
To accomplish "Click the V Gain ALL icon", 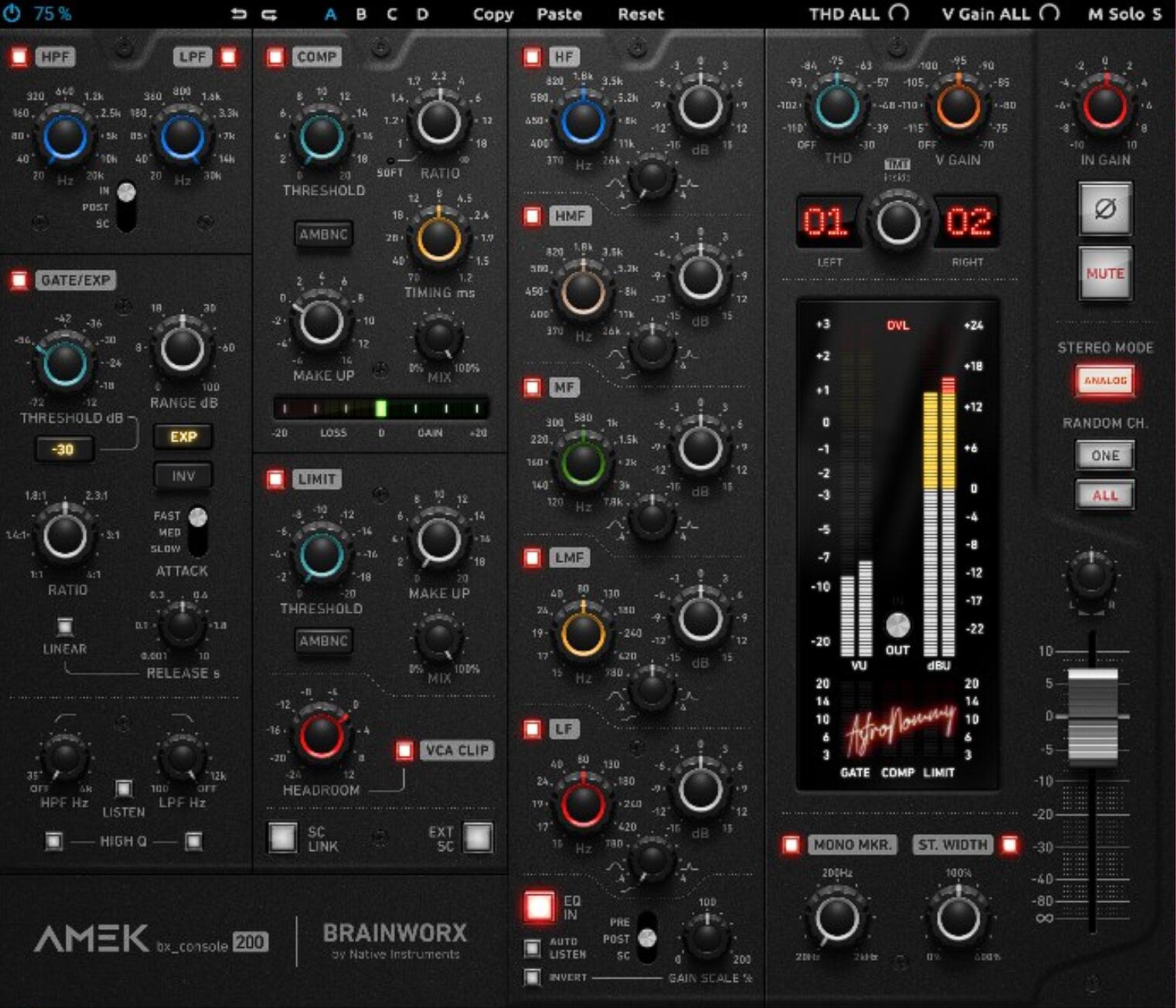I will pos(1049,13).
